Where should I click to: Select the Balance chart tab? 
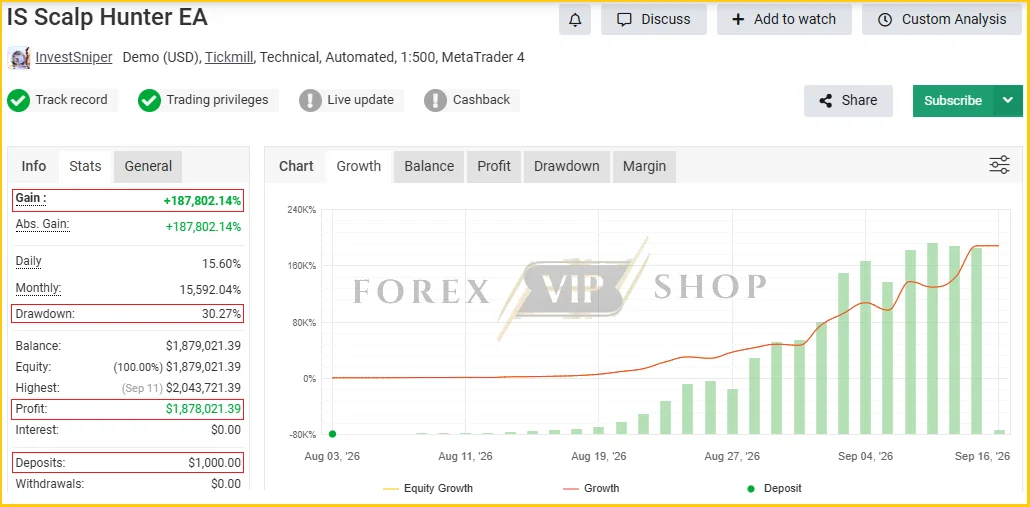(429, 166)
